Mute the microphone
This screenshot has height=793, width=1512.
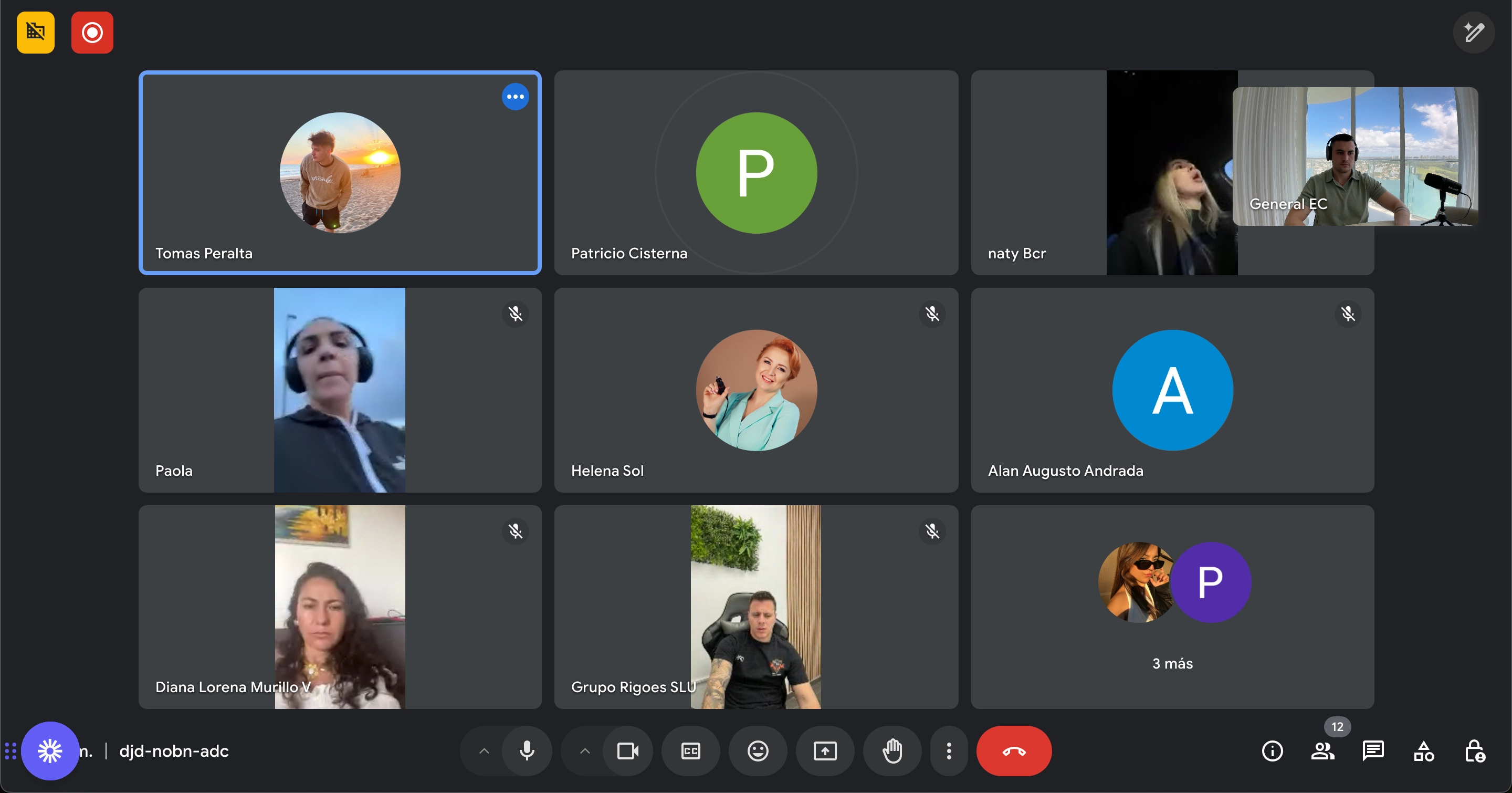tap(527, 751)
